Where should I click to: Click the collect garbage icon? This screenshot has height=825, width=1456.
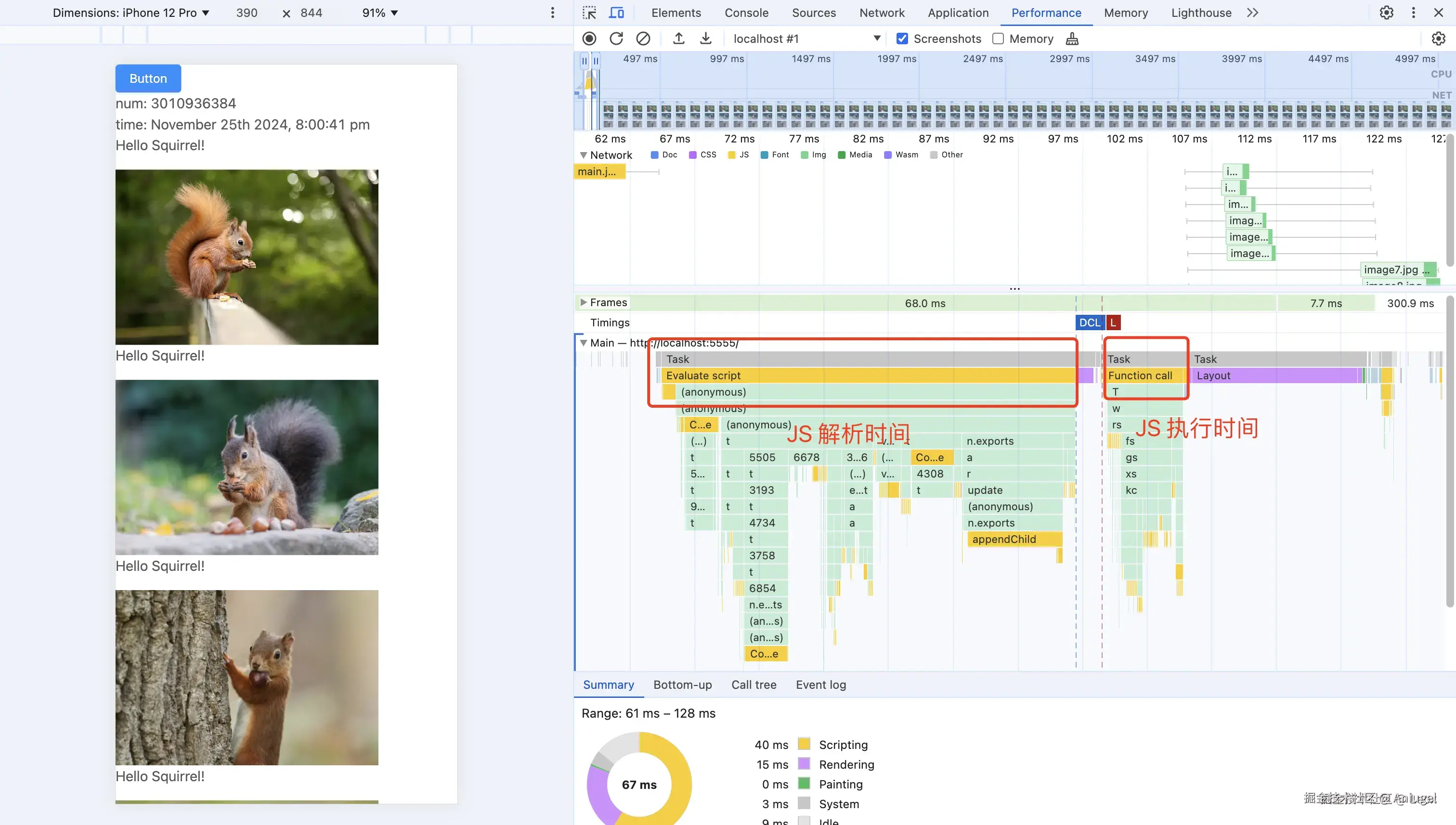click(1072, 39)
